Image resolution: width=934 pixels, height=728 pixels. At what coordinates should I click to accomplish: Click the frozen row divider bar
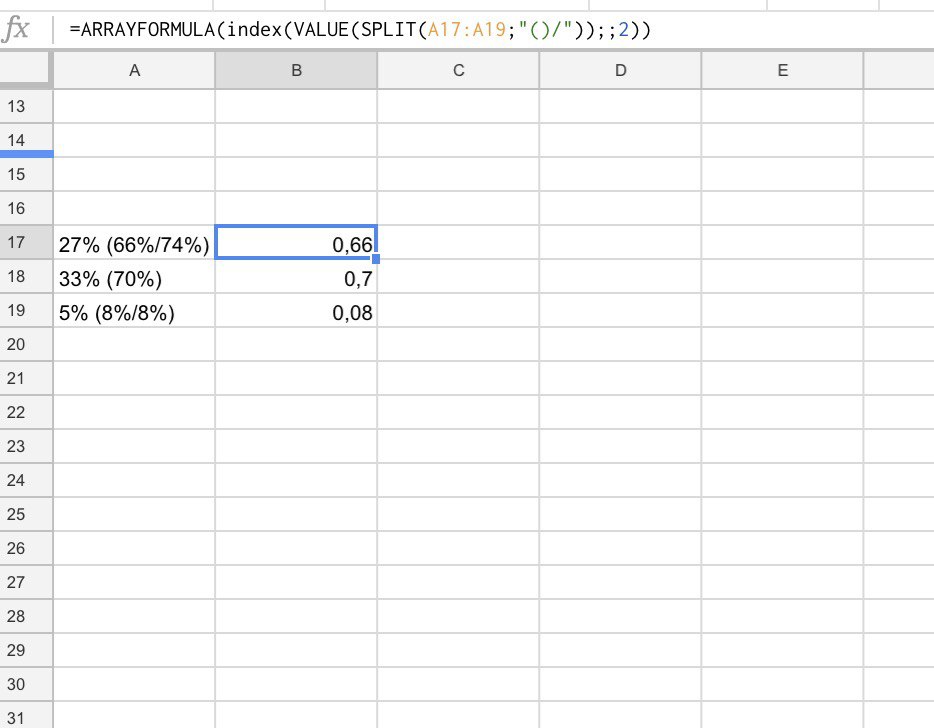click(27, 154)
